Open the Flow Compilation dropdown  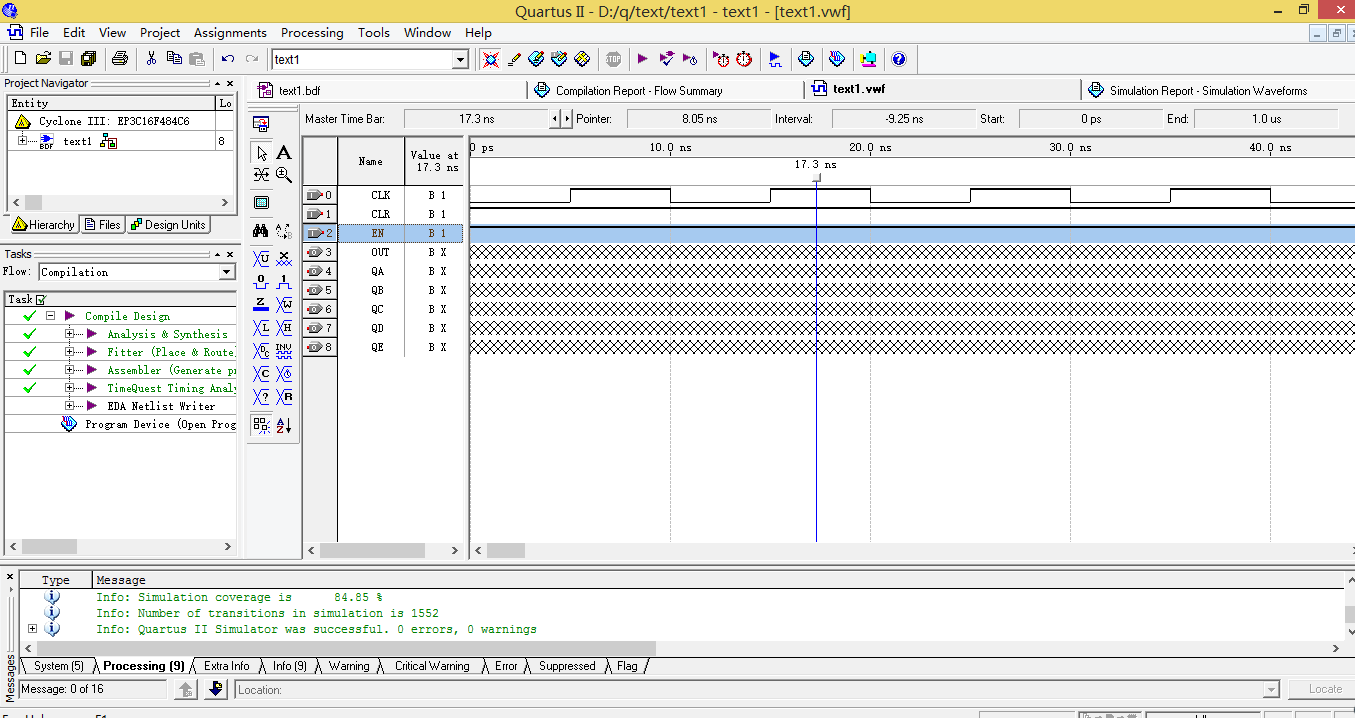coord(227,272)
